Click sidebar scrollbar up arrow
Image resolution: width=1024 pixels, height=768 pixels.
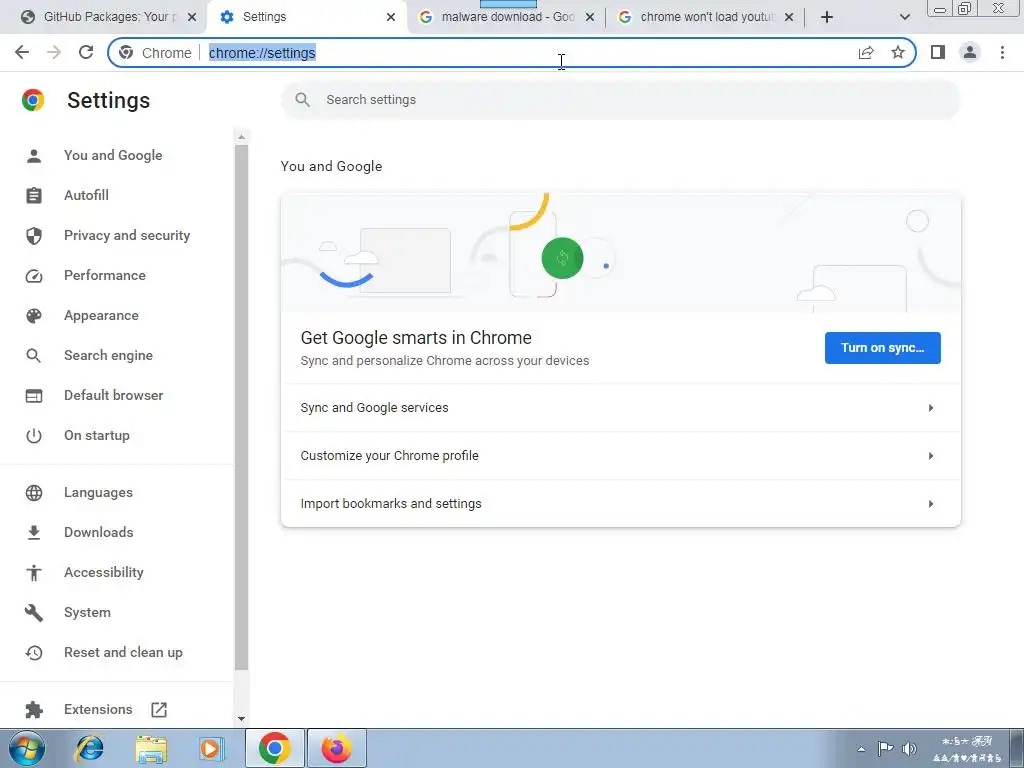241,137
